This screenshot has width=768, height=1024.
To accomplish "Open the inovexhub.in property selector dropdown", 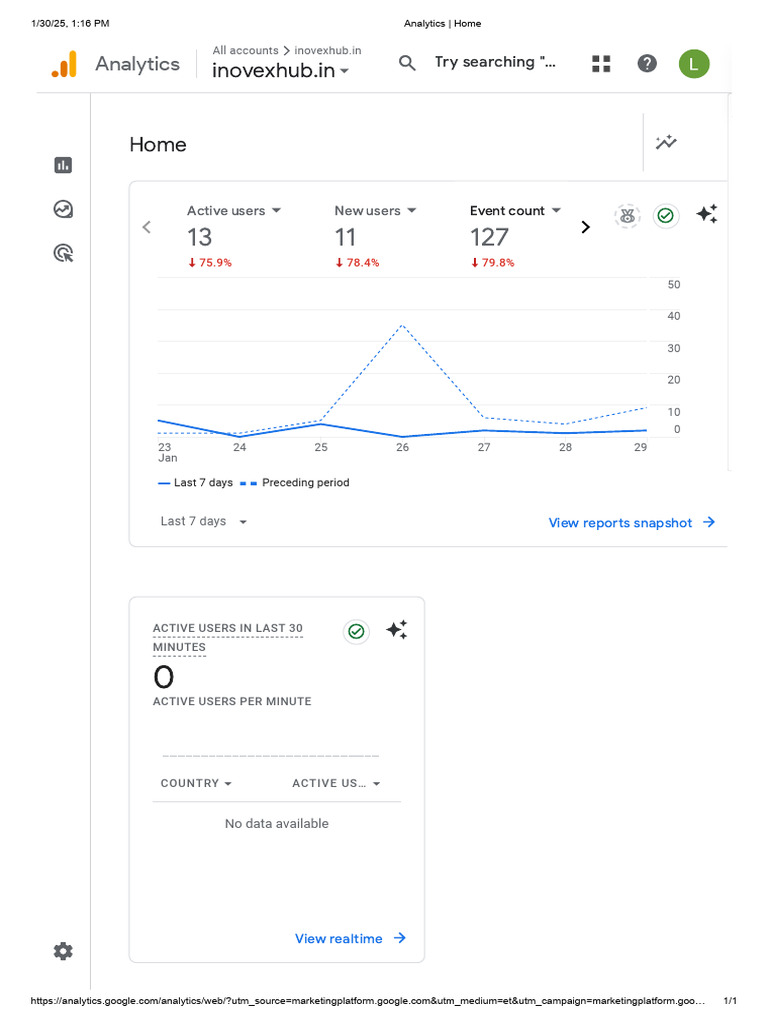I will [280, 70].
